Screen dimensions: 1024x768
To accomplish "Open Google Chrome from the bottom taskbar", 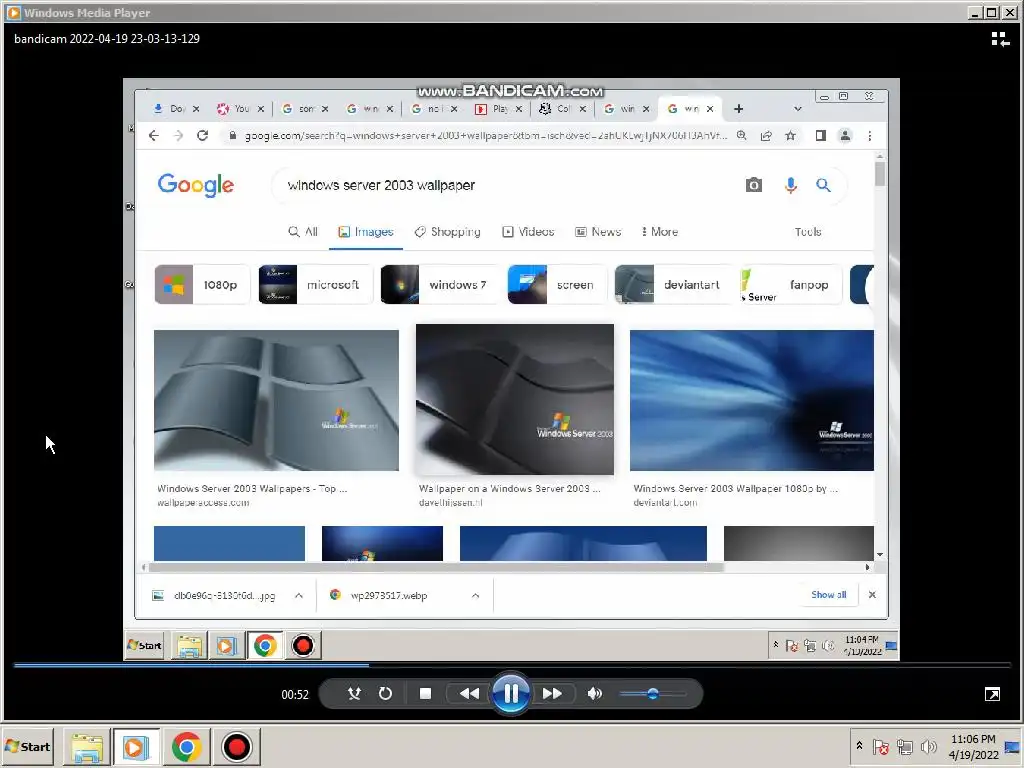I will pos(187,747).
